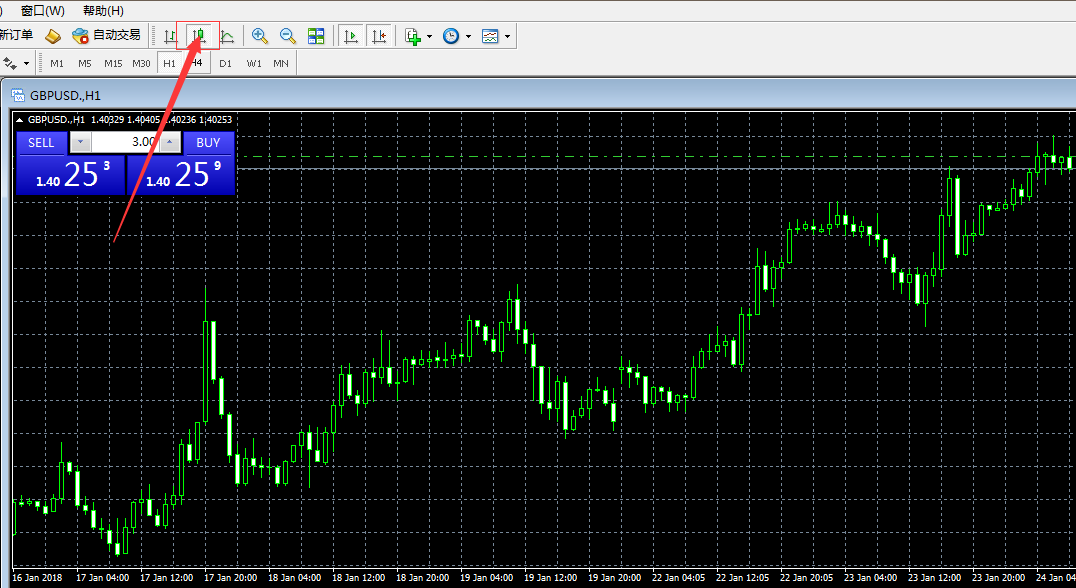Screen dimensions: 1076x588
Task: Open the 窗口(W) menu
Action: click(x=42, y=10)
